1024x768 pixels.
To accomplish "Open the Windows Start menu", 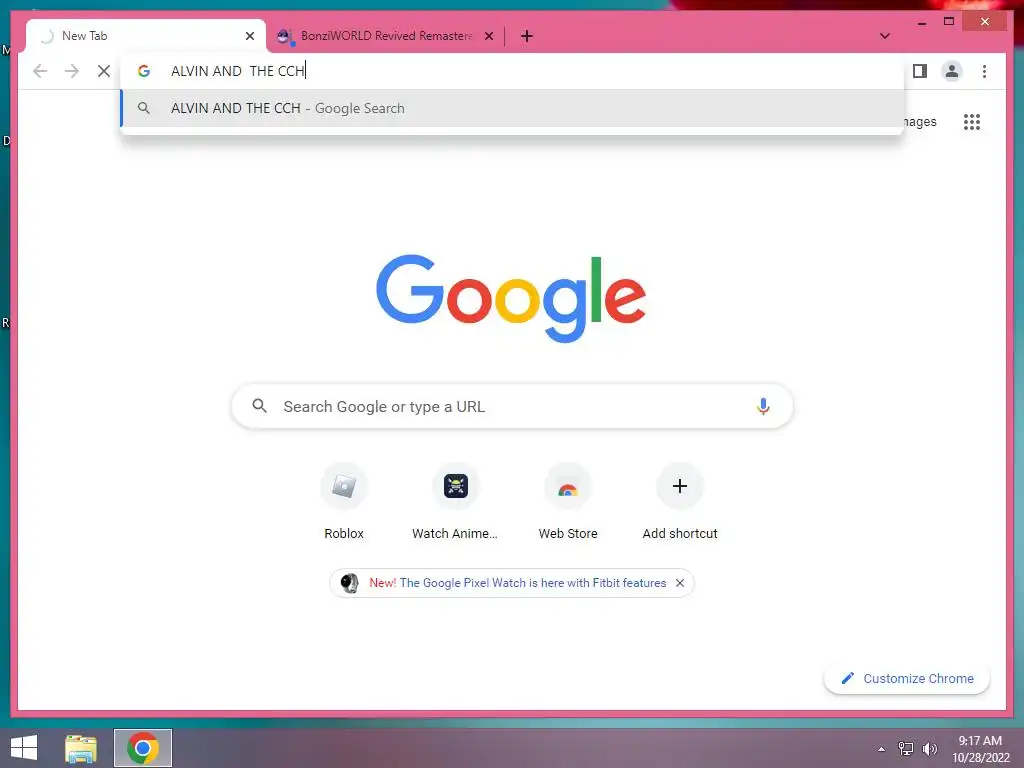I will coord(24,748).
